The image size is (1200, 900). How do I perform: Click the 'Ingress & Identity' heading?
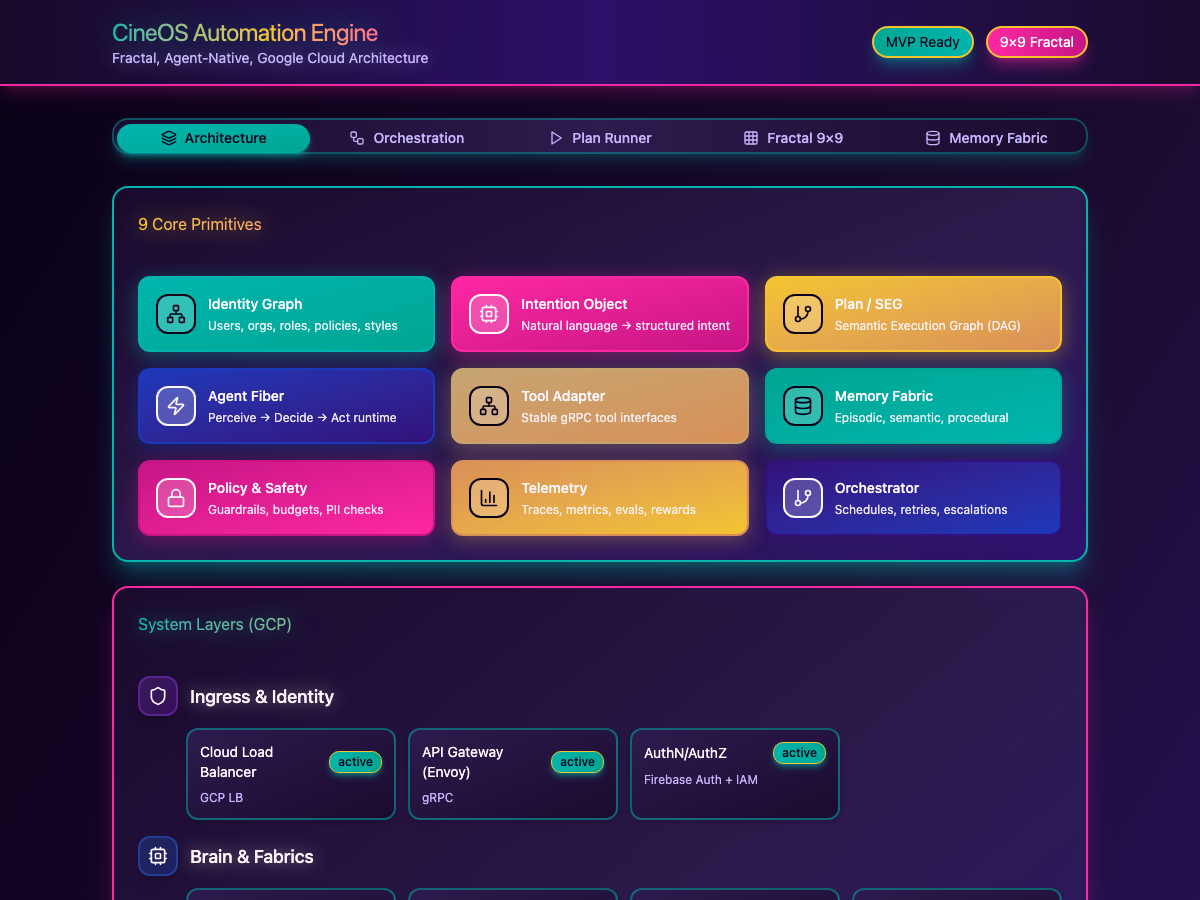[262, 696]
